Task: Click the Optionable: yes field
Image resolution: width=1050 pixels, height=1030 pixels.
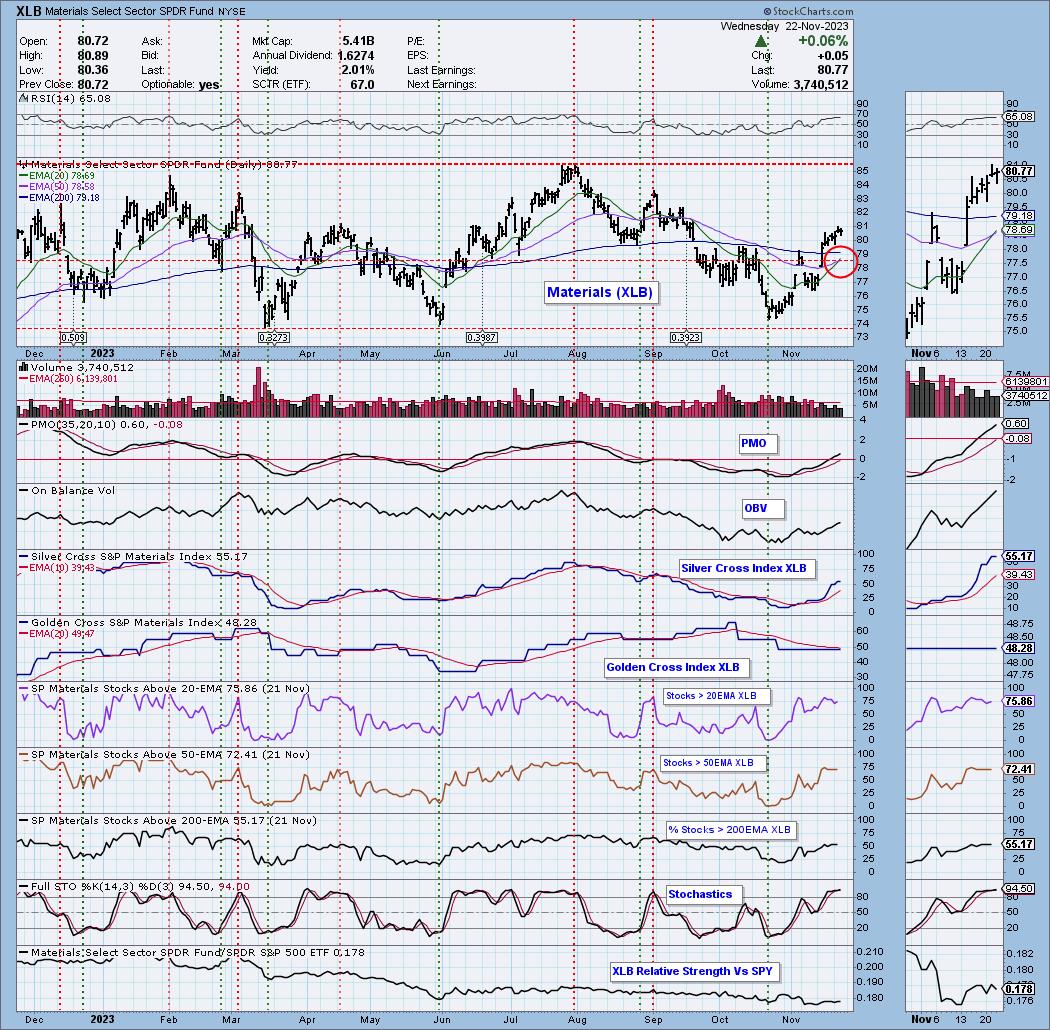Action: (x=180, y=84)
